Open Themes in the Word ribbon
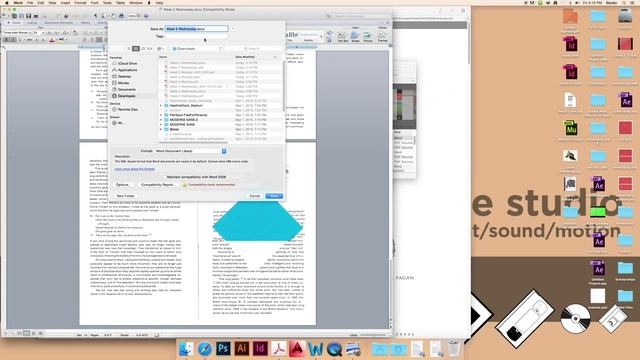640x360 pixels. point(382,37)
